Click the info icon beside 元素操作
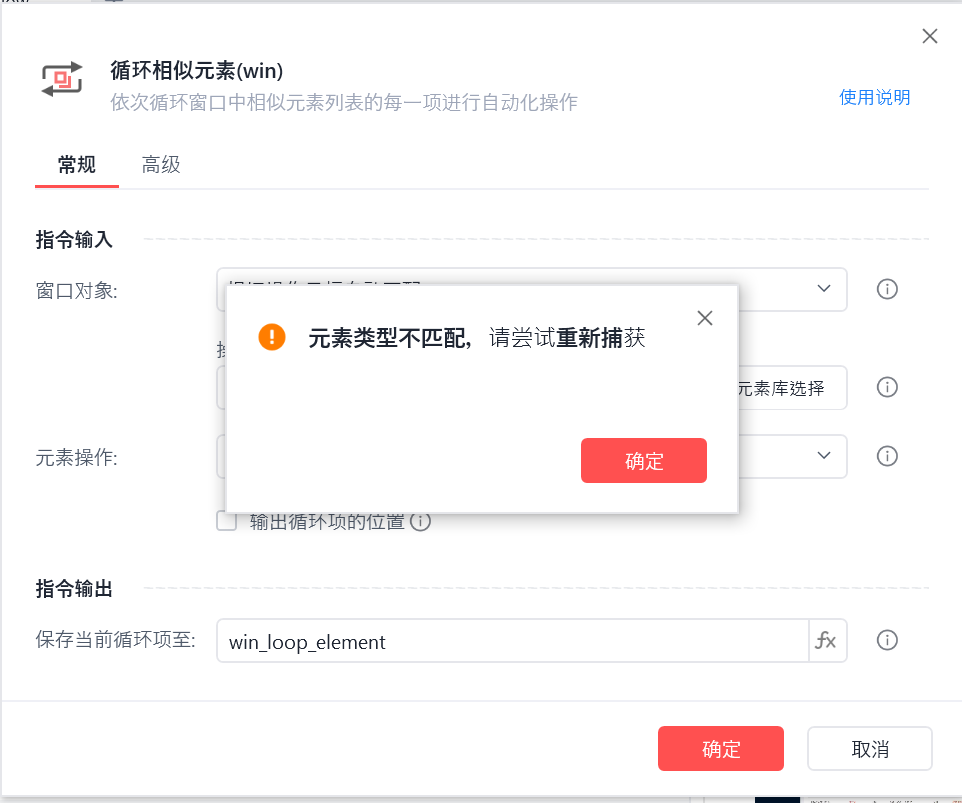 887,456
